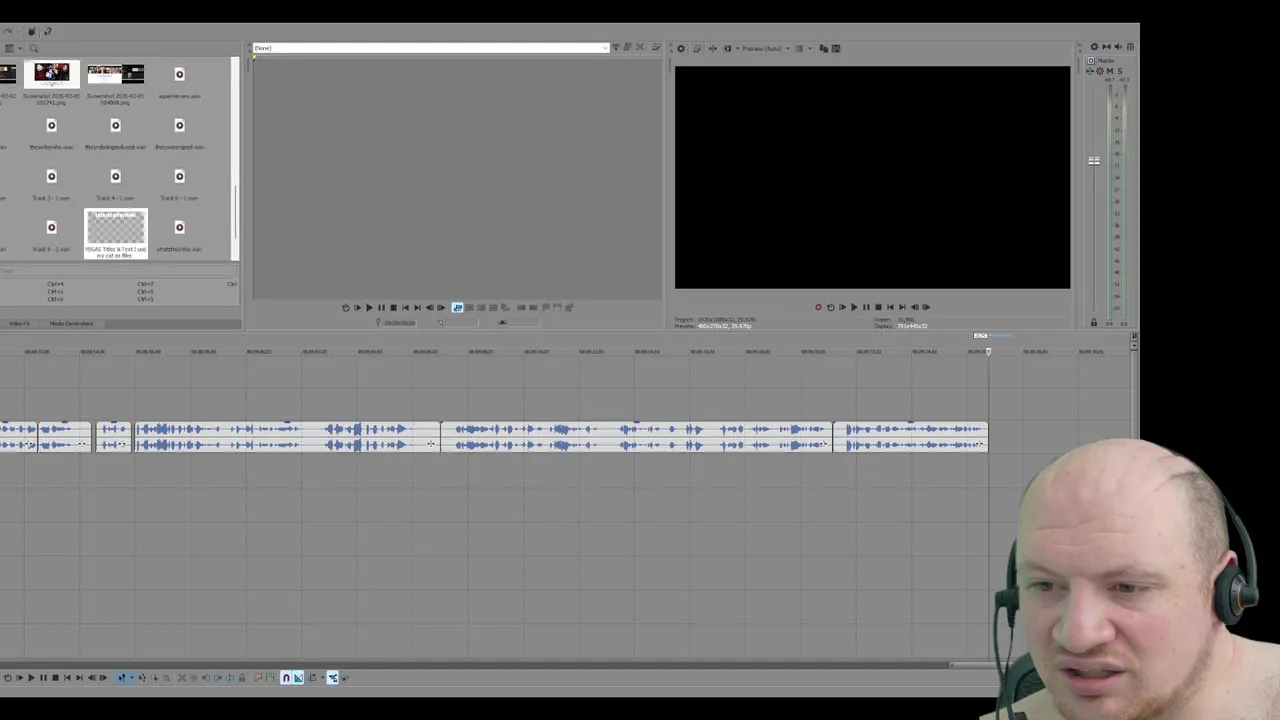
Task: Play timeline from bottom transport bar
Action: coord(31,678)
